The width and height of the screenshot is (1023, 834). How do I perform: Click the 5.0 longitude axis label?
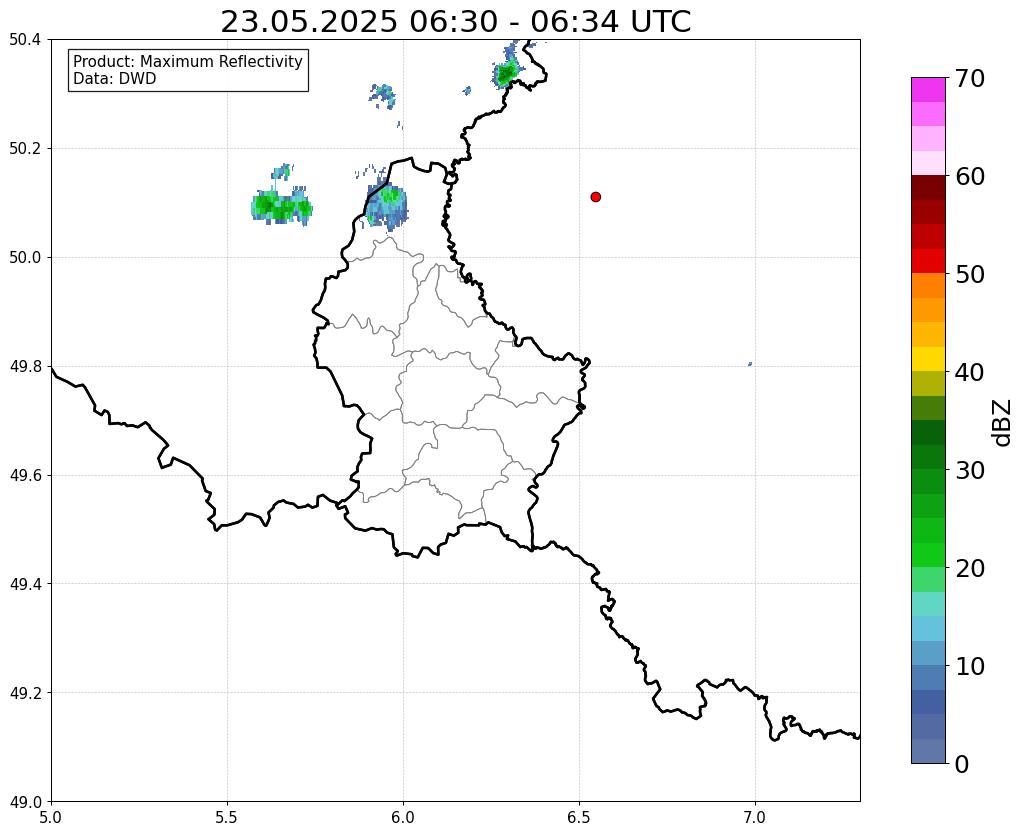tap(51, 817)
